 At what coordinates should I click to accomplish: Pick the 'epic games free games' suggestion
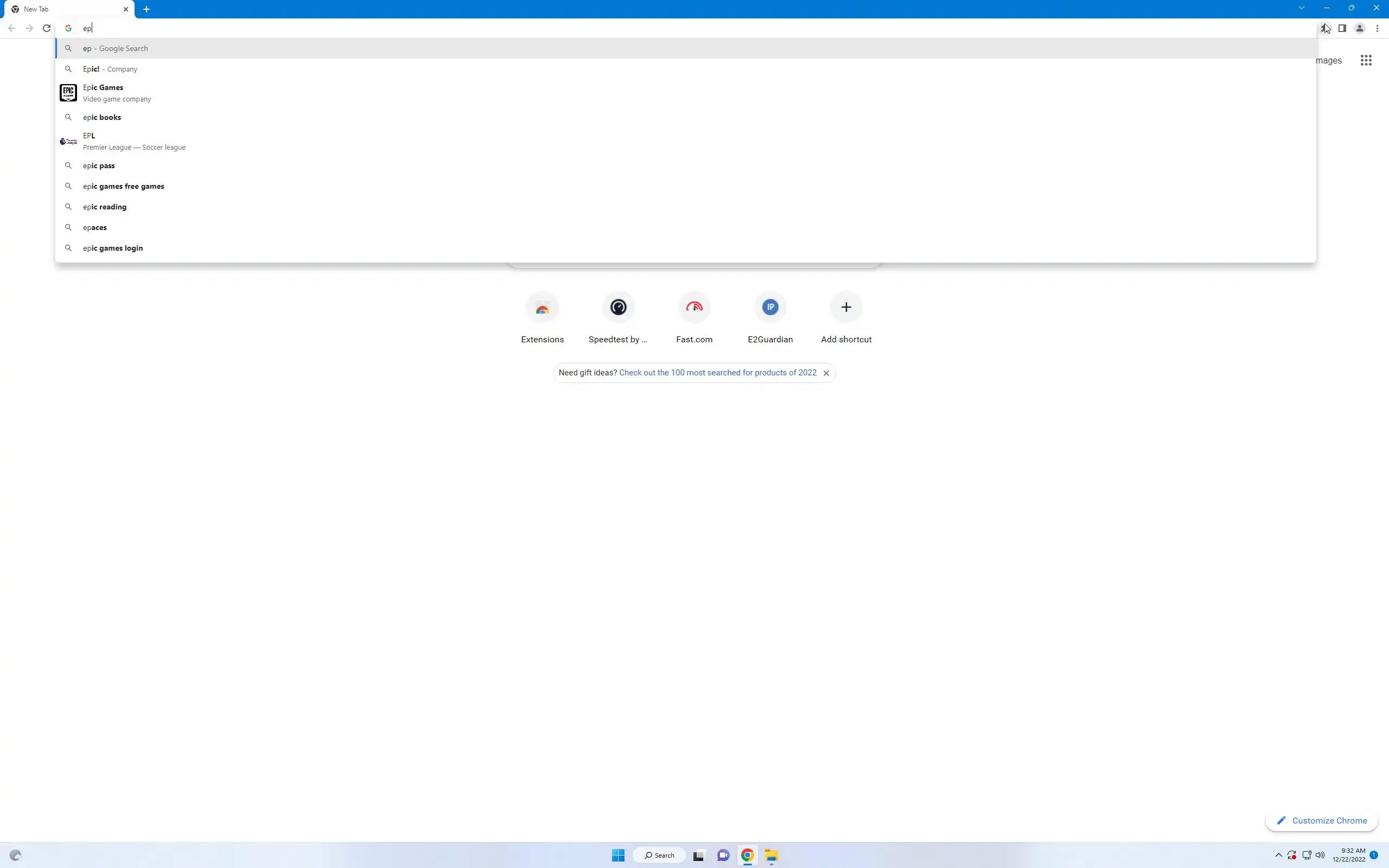(123, 186)
